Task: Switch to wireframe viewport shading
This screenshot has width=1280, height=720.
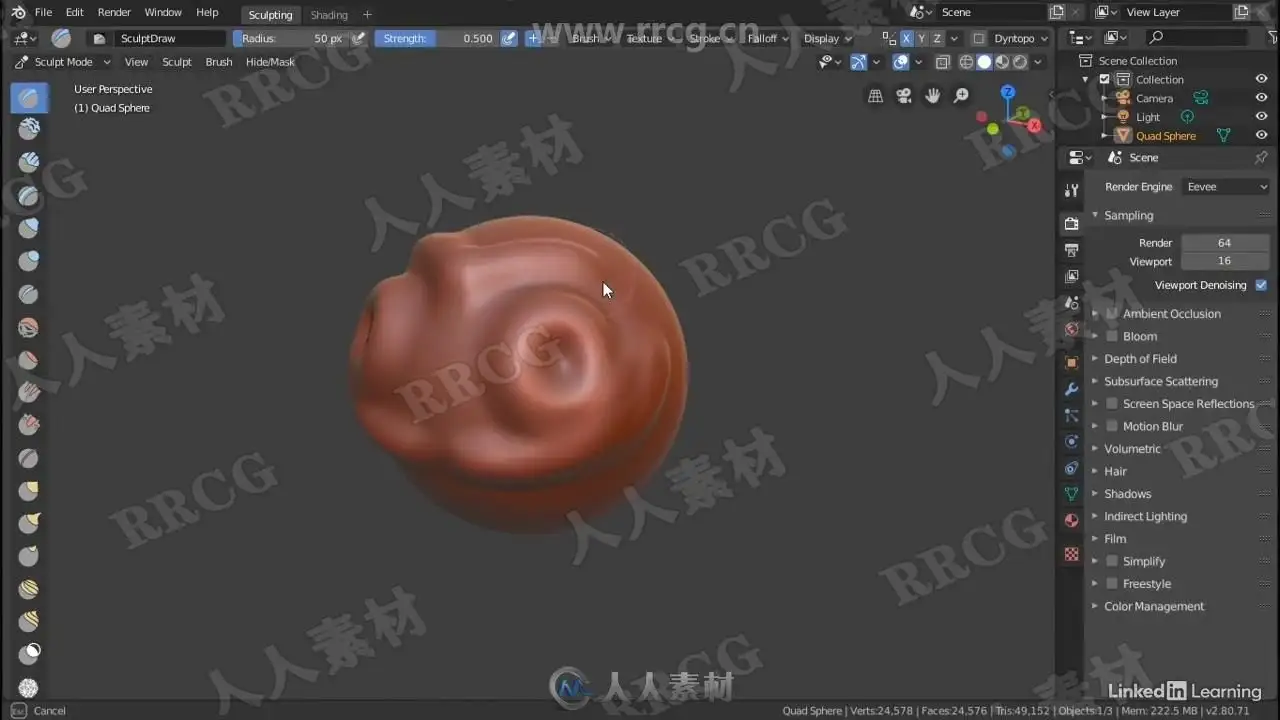Action: pyautogui.click(x=966, y=62)
